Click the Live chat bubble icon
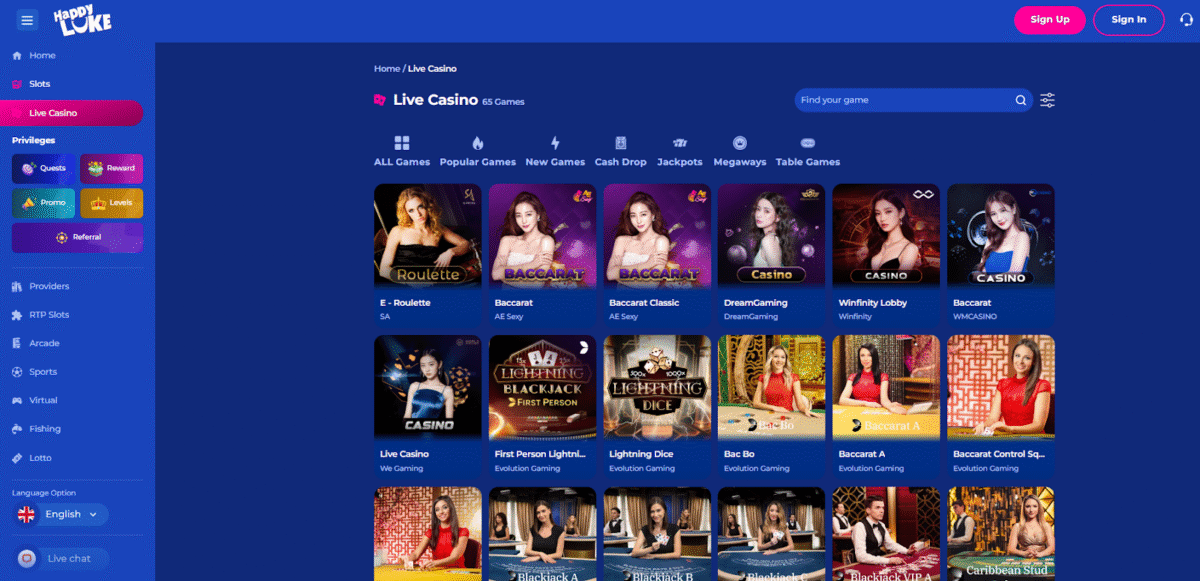Image resolution: width=1200 pixels, height=581 pixels. point(28,558)
